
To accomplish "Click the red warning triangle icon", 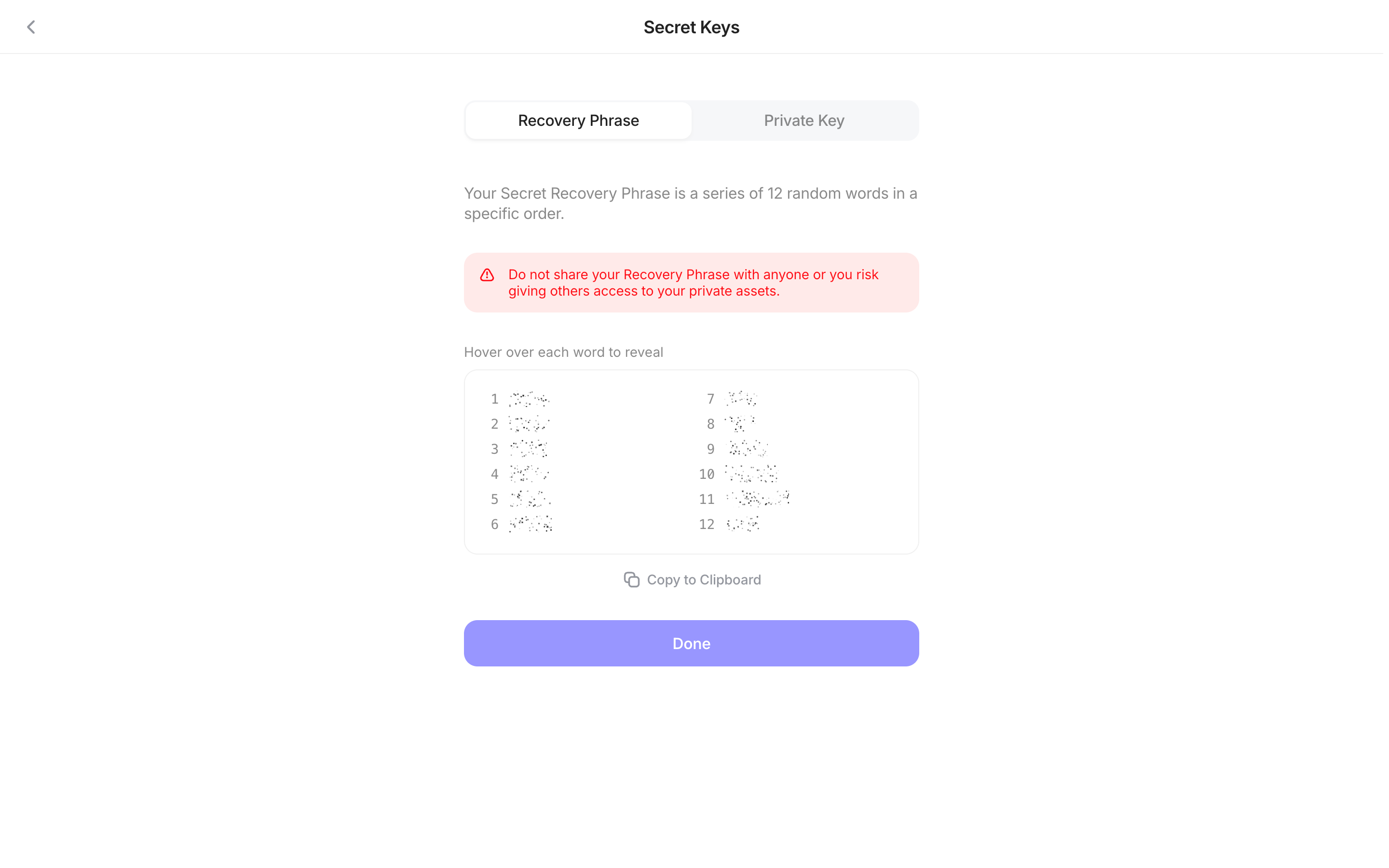I will click(489, 276).
